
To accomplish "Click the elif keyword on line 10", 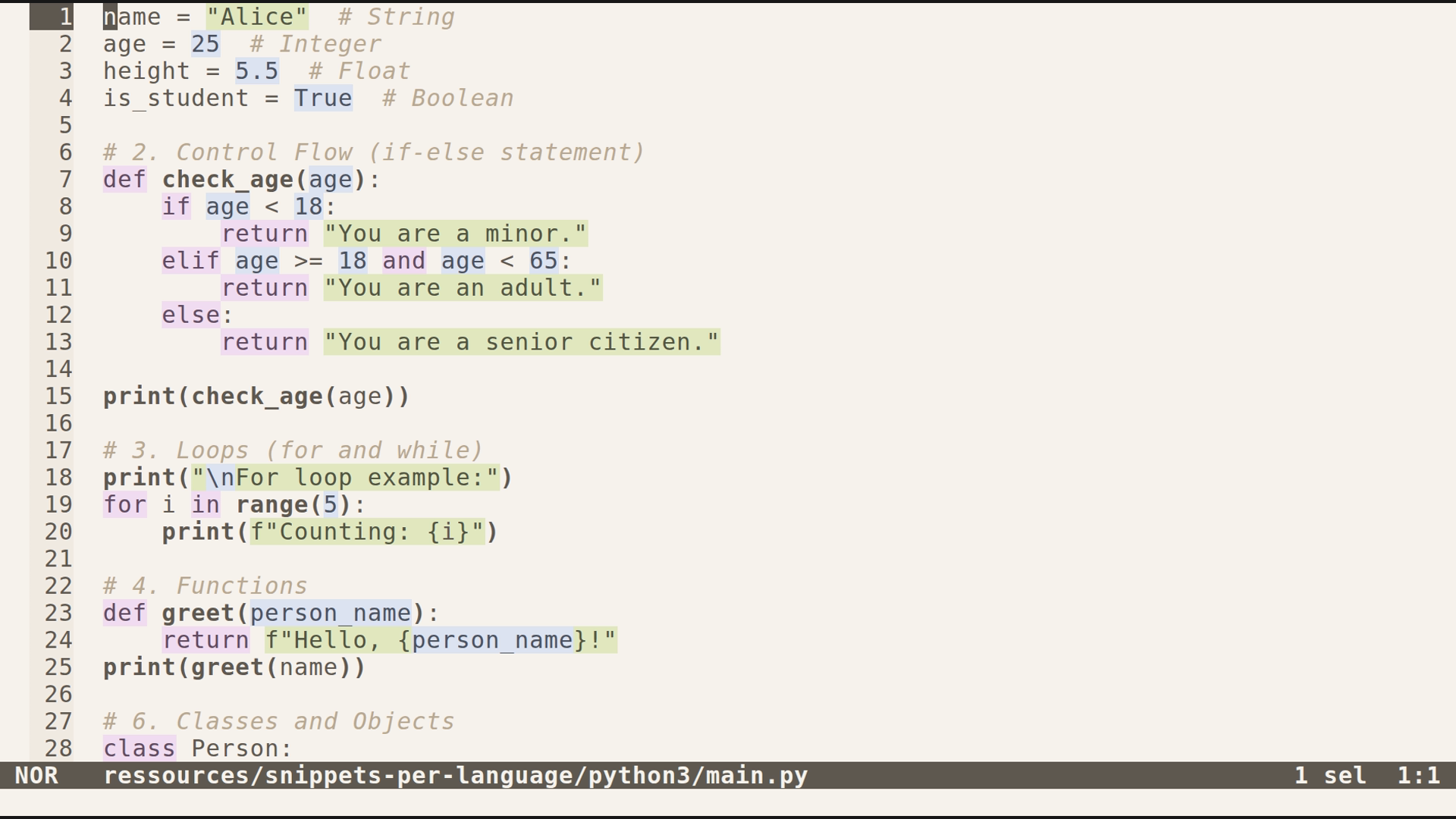I will (190, 260).
